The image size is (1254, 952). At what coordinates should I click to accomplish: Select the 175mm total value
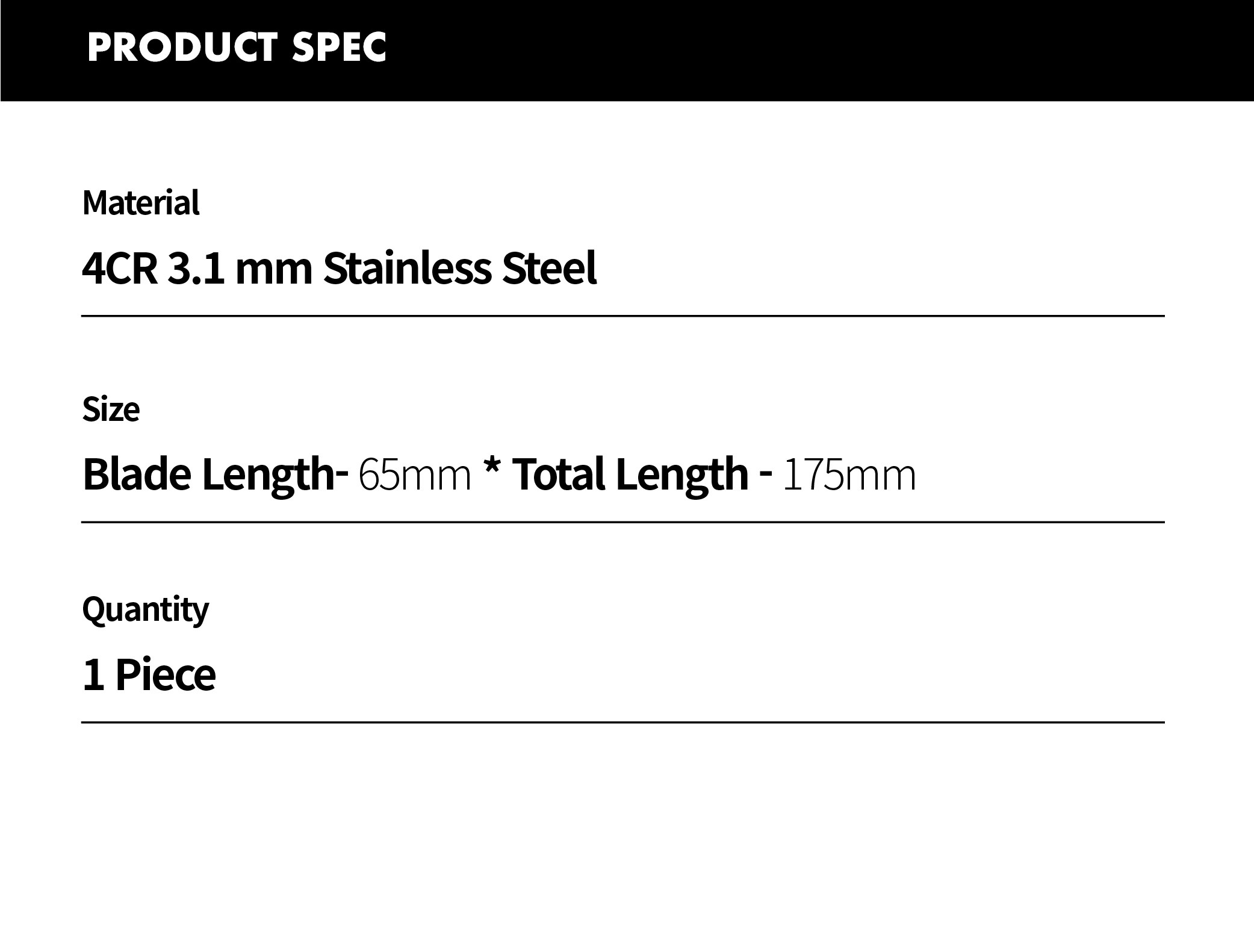[849, 476]
